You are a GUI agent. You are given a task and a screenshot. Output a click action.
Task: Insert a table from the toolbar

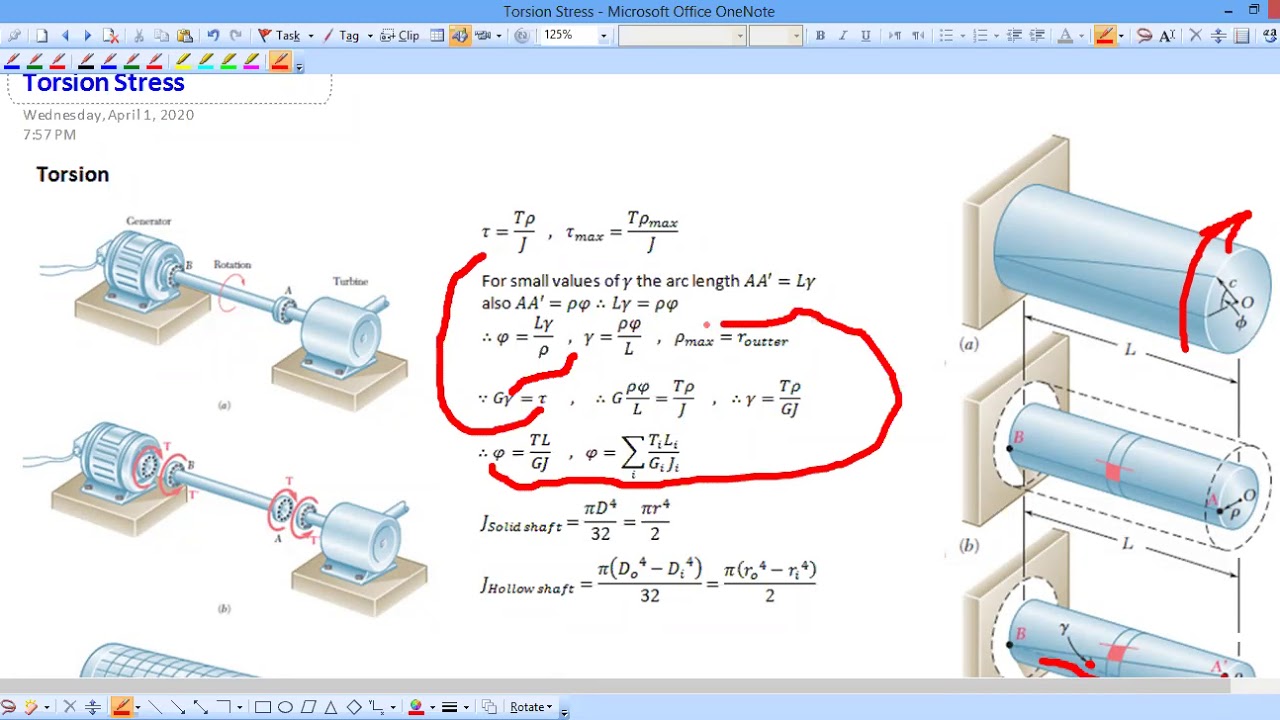tap(437, 35)
